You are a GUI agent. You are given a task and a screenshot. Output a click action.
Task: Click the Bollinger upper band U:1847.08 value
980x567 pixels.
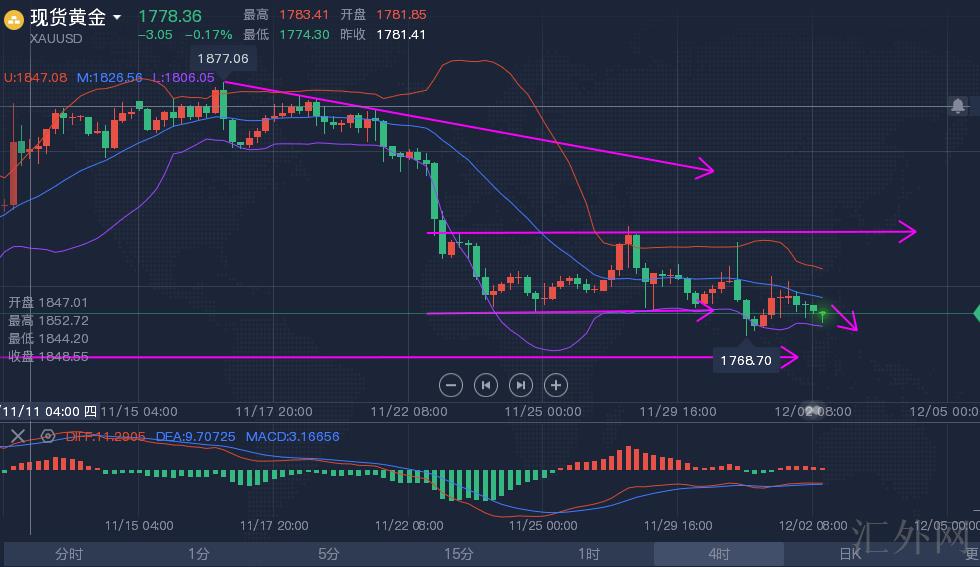(36, 78)
